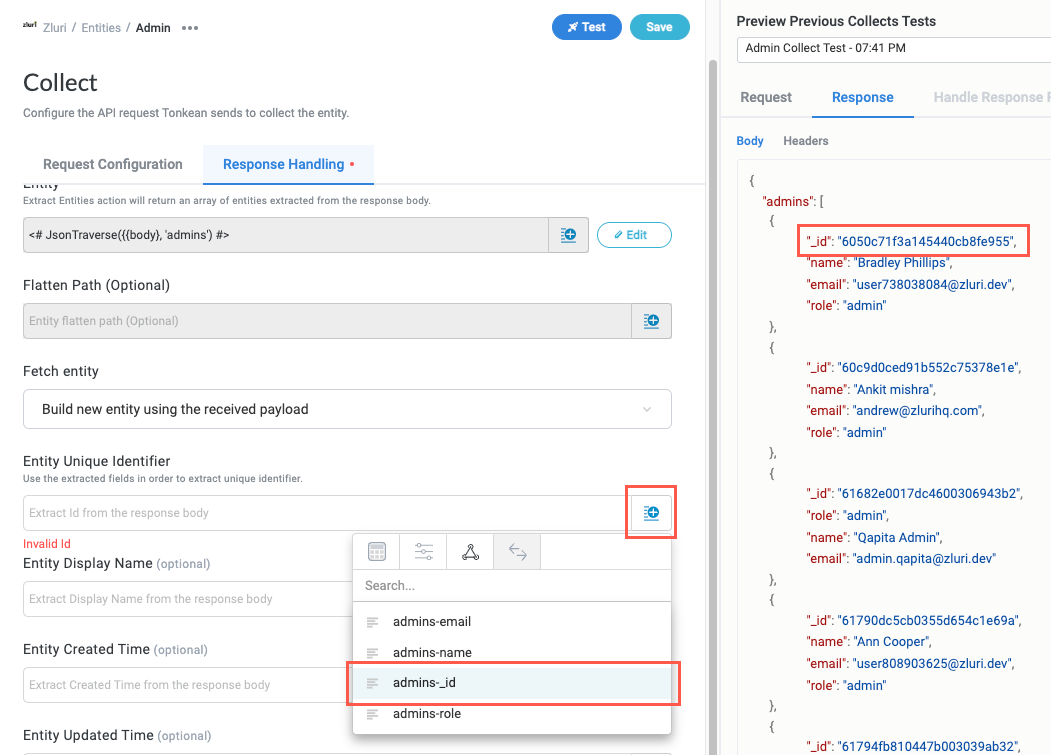The width and height of the screenshot is (1051, 755).
Task: Click insert-field icon for Flatten Path
Action: (651, 321)
